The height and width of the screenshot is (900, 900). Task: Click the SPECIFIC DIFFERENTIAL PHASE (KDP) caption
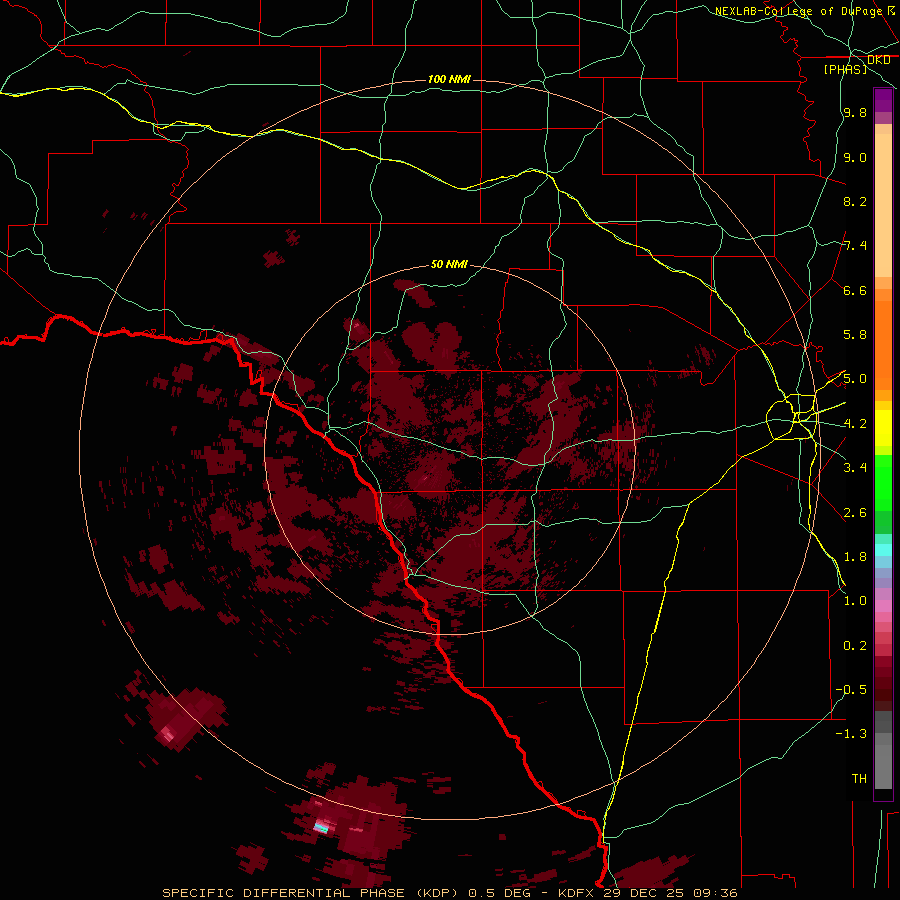click(312, 893)
